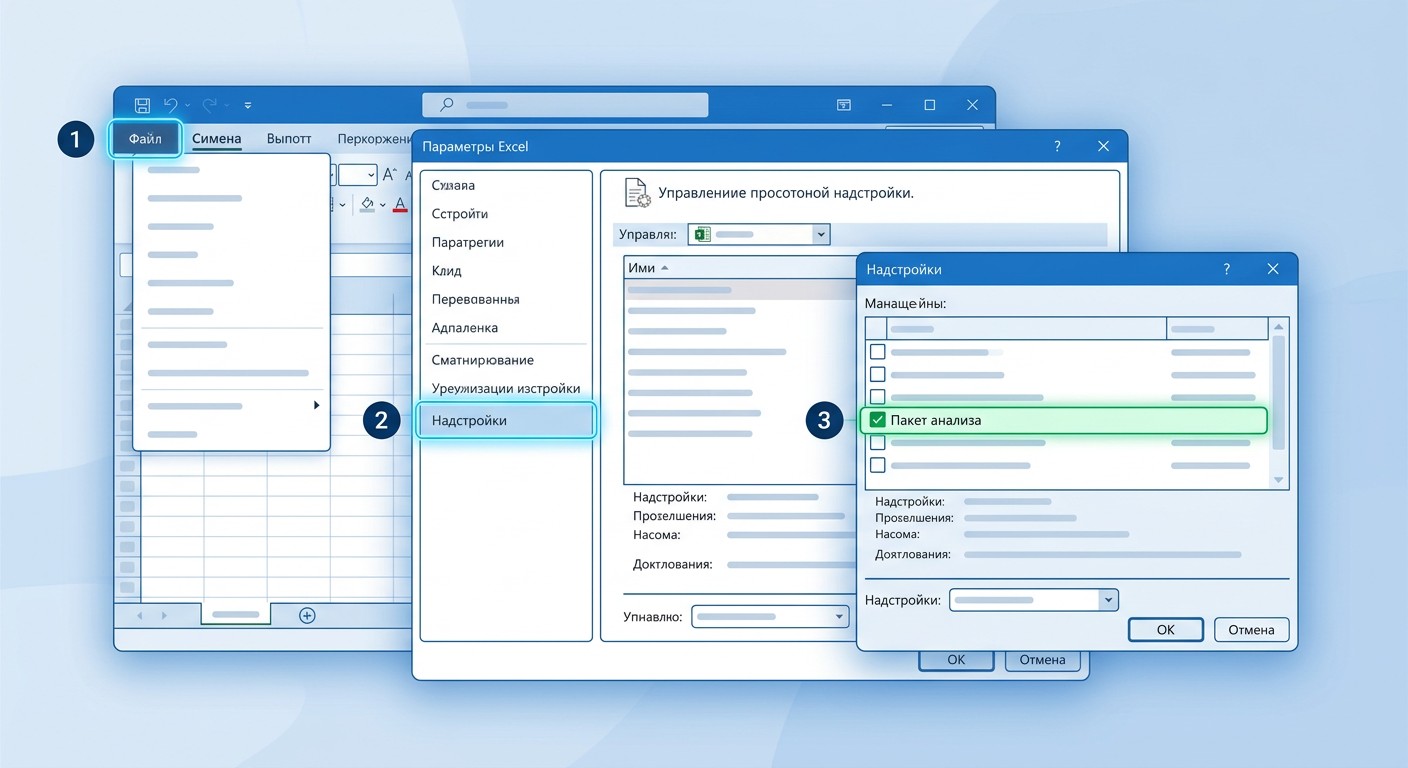Open the fill color dropdown arrow
Image resolution: width=1408 pixels, height=768 pixels.
point(384,205)
